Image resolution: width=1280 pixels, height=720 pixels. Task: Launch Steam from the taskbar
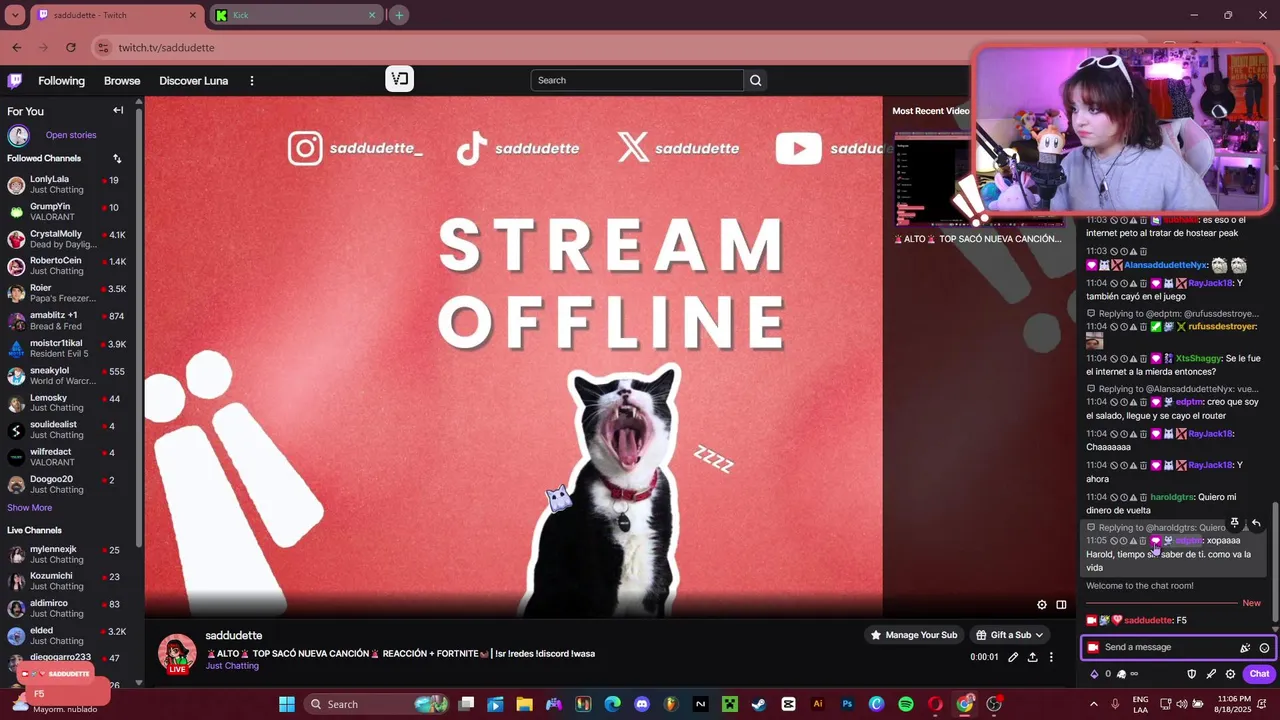pos(759,704)
